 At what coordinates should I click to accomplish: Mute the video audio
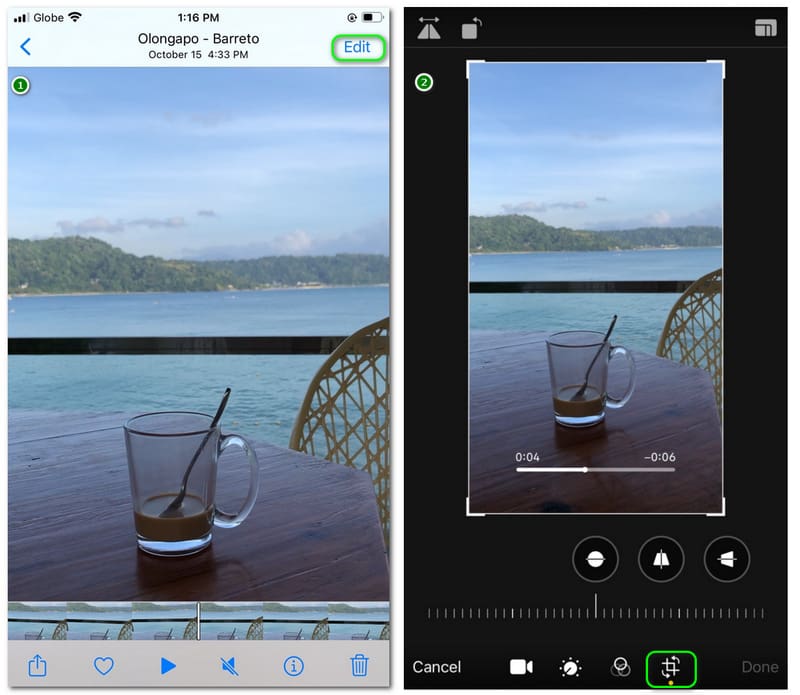230,666
